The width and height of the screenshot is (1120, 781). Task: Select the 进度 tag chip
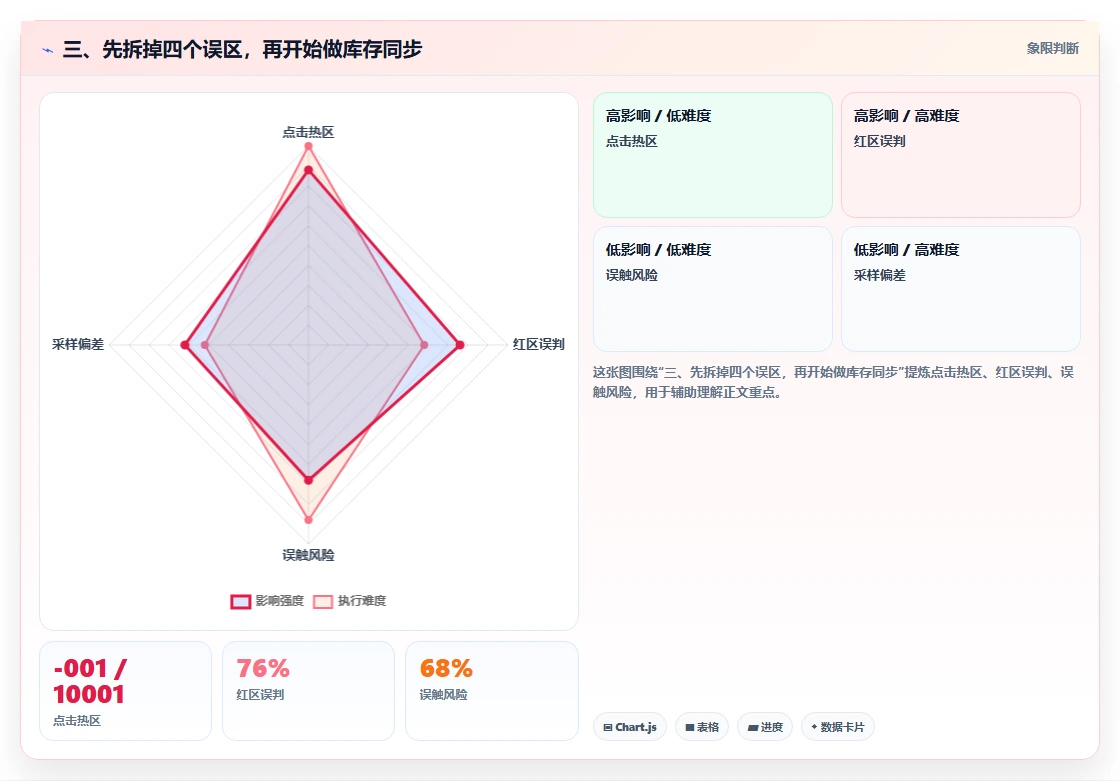click(764, 727)
